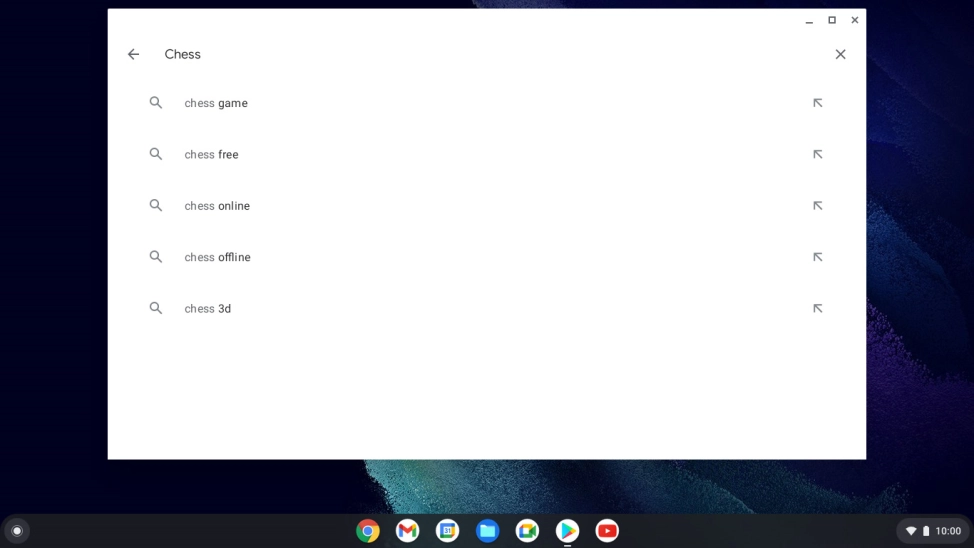Select the 'chess game' suggestion

coord(487,103)
